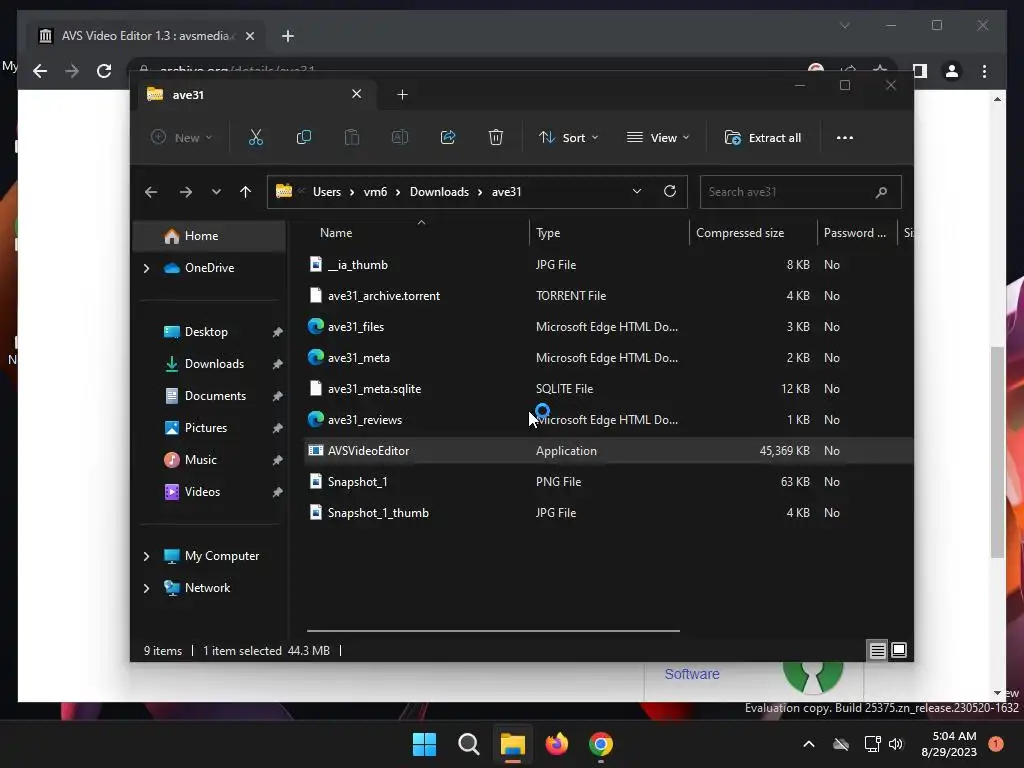
Task: Select the ave31_meta.sqlite file
Action: (x=609, y=389)
